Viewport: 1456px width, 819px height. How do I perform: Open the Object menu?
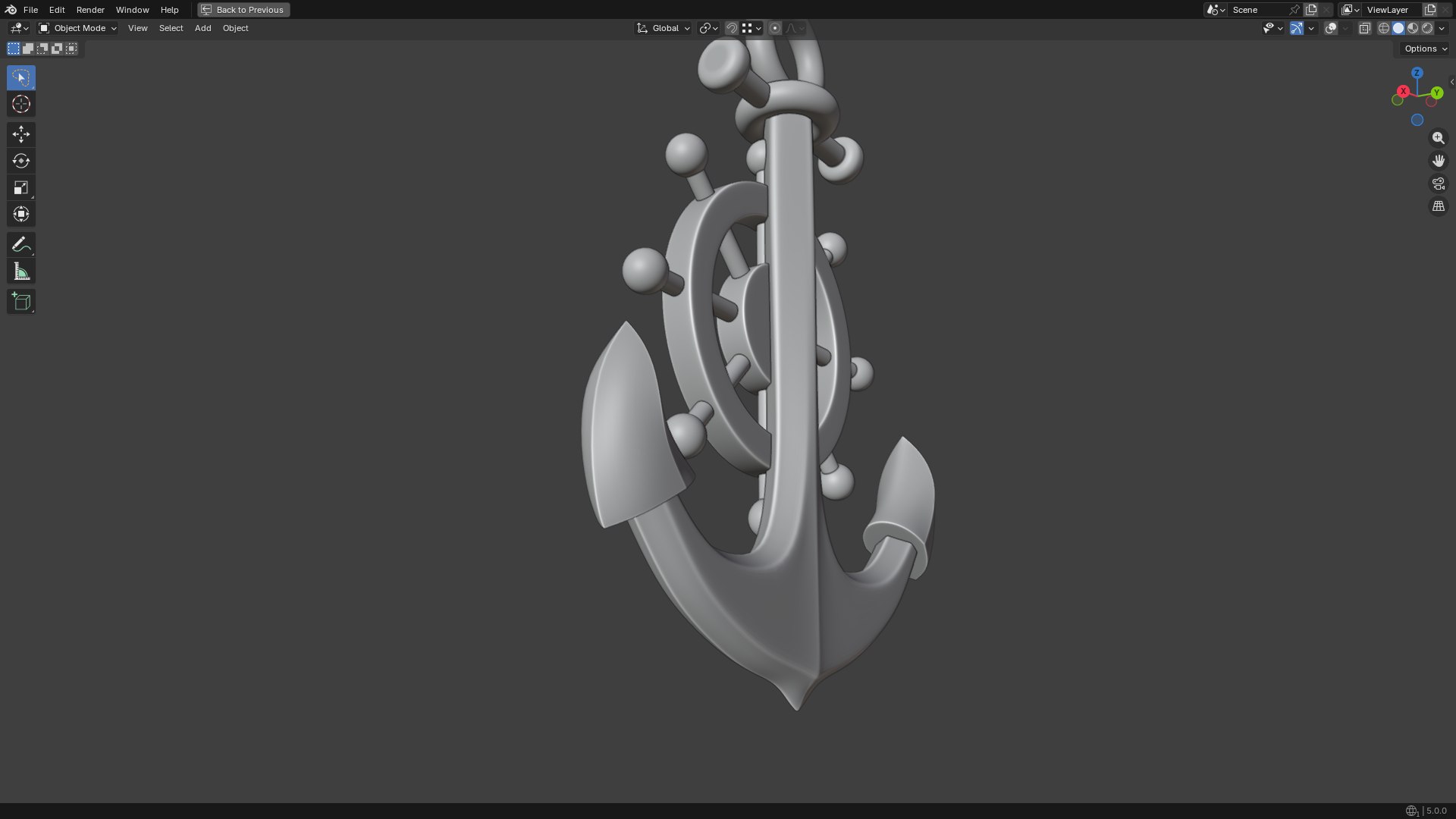(x=235, y=28)
